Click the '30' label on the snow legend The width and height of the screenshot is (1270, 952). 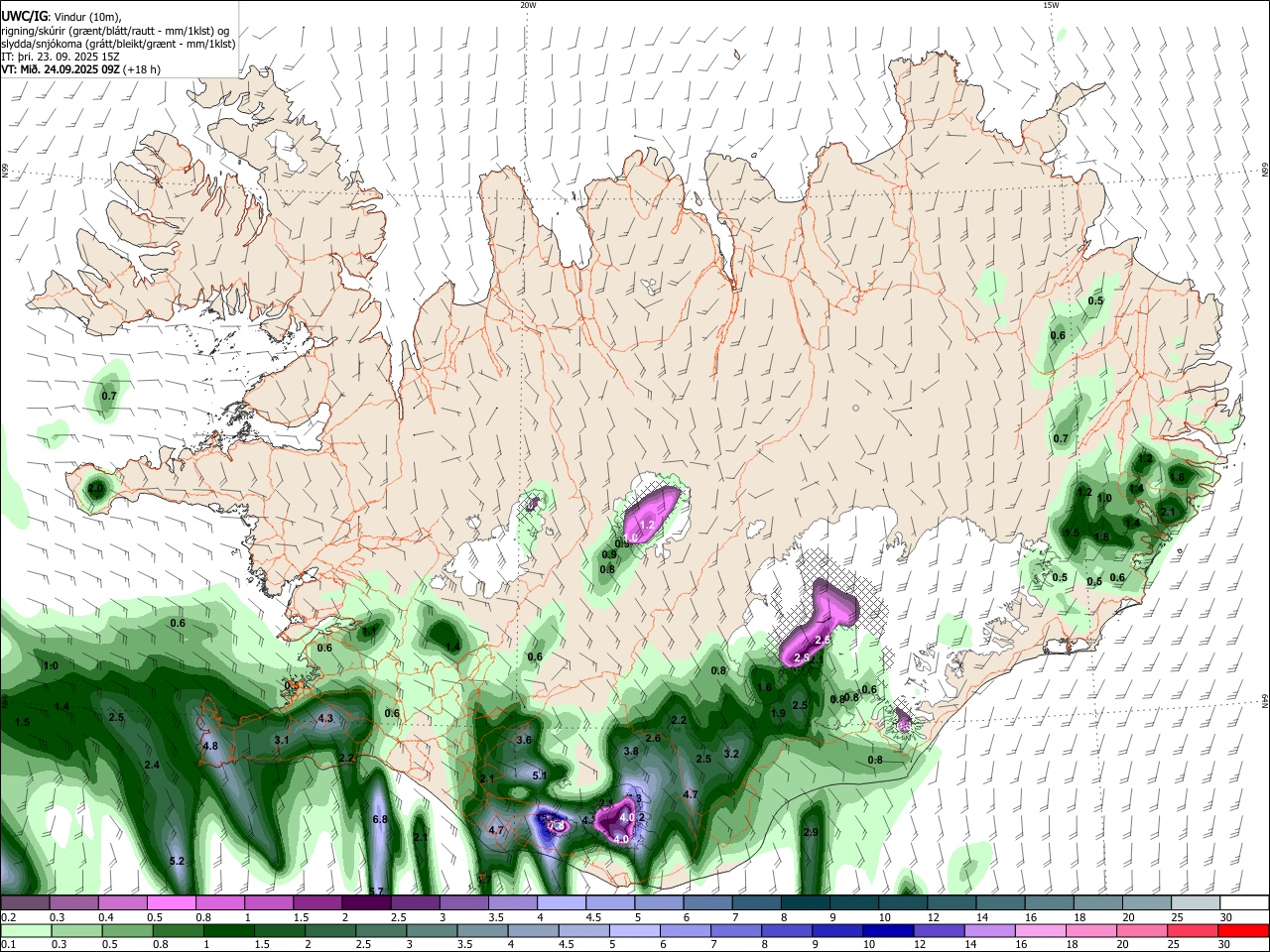coord(1225,917)
